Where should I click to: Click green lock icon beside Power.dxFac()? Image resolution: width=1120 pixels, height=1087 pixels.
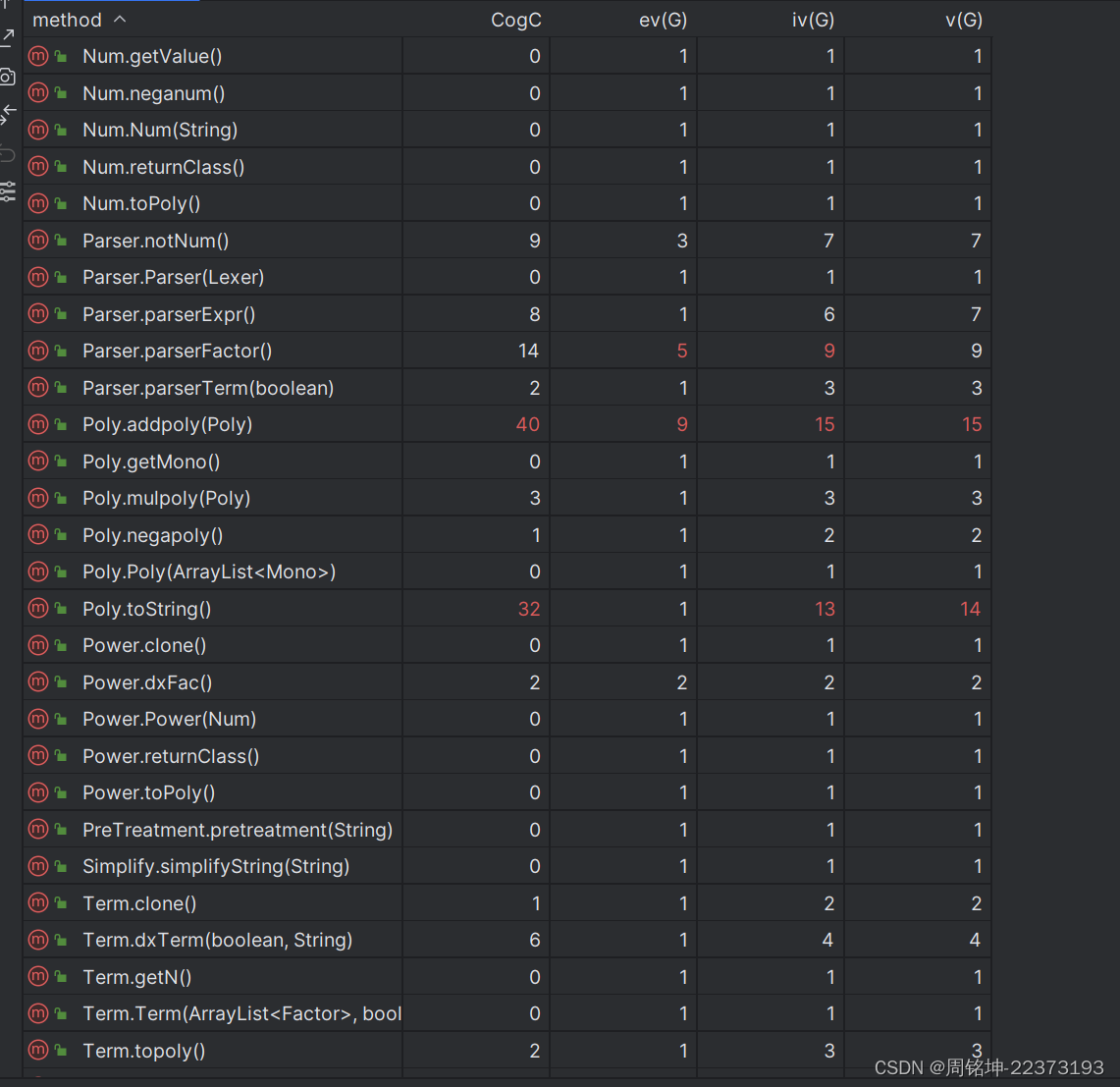tap(62, 681)
